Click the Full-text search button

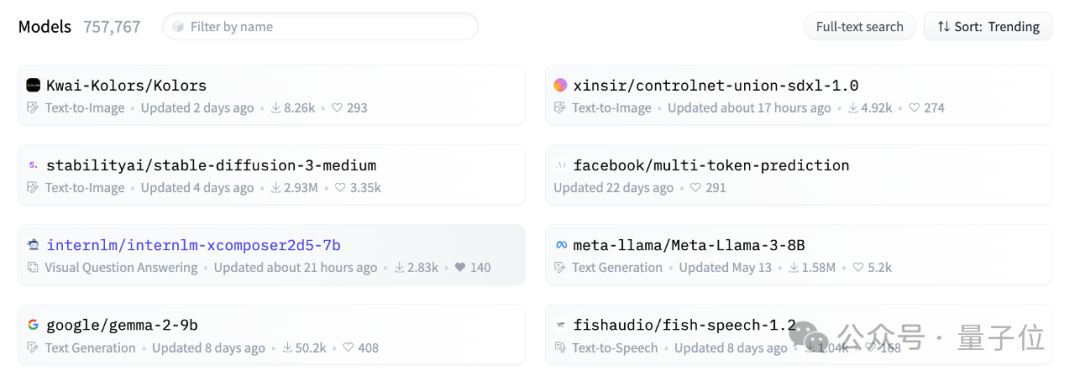click(860, 27)
